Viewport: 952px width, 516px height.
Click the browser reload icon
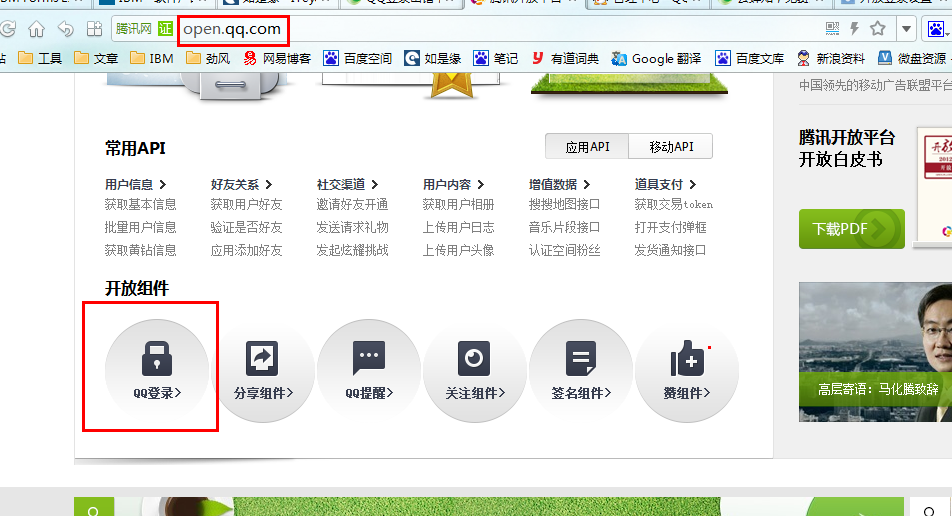pyautogui.click(x=7, y=29)
